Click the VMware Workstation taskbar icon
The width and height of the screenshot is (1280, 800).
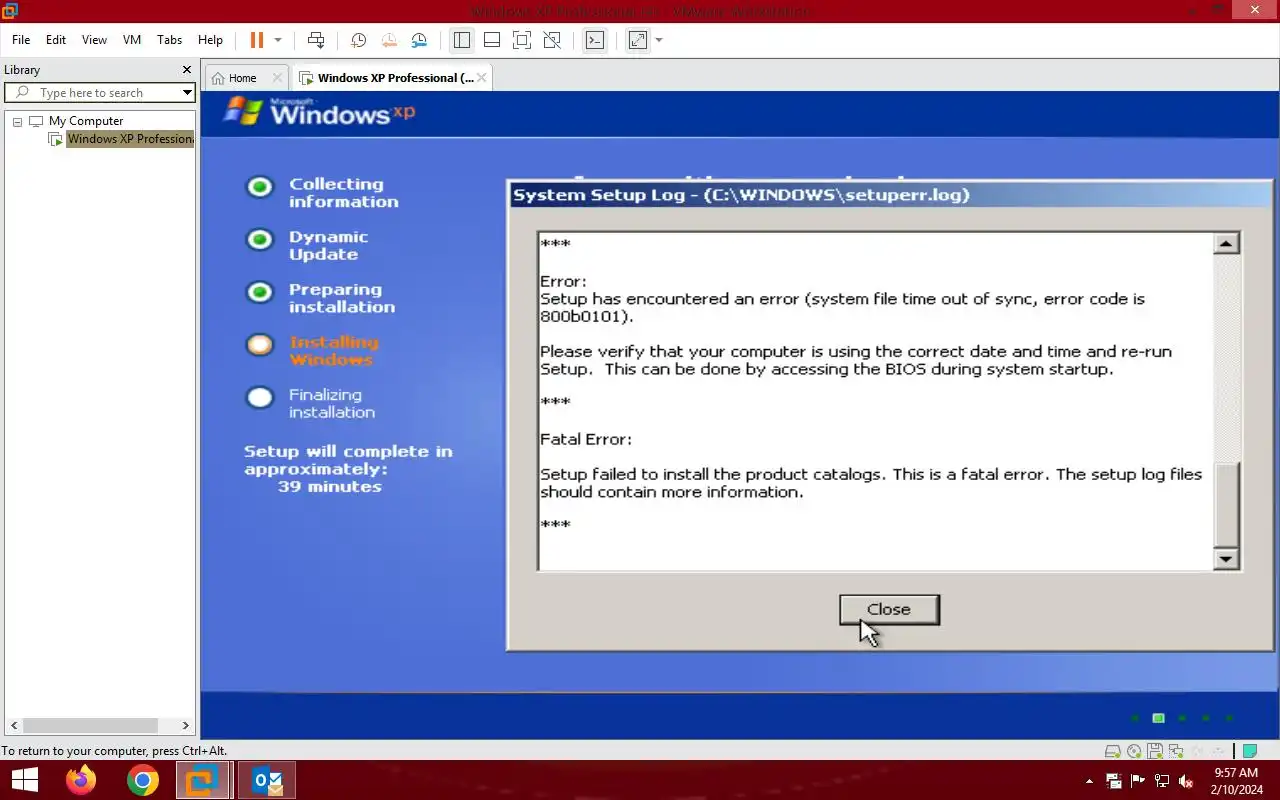(x=205, y=780)
